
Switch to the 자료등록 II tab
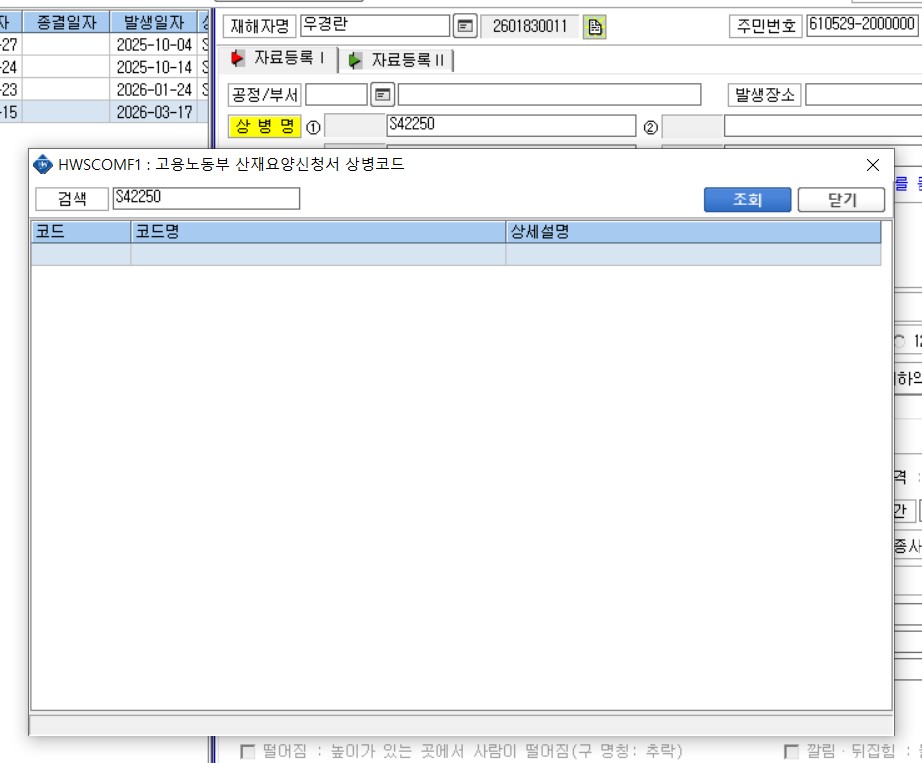(396, 60)
